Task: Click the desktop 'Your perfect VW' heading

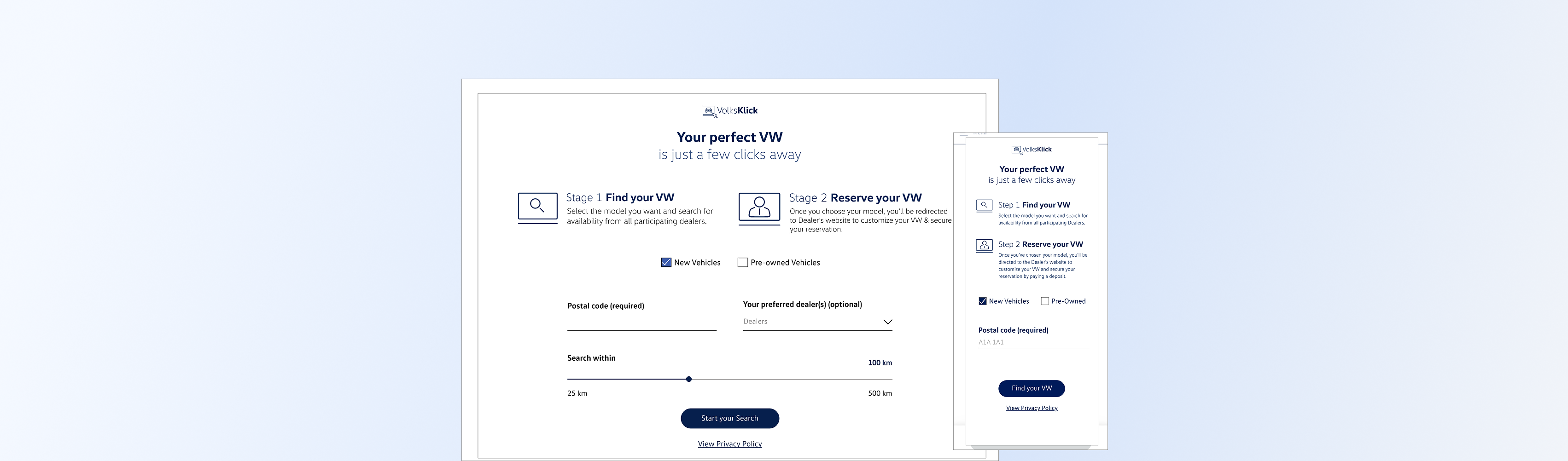Action: (x=730, y=138)
